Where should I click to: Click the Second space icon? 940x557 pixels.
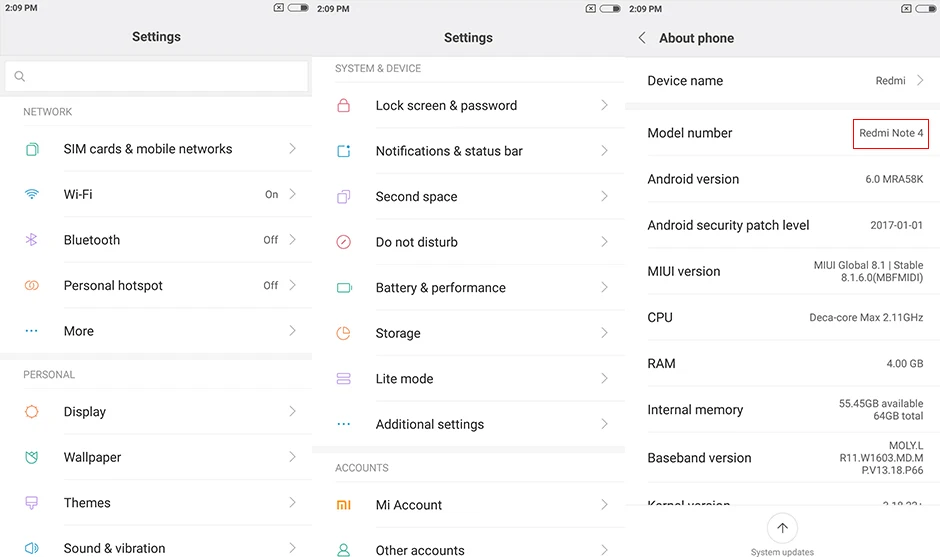coord(344,197)
